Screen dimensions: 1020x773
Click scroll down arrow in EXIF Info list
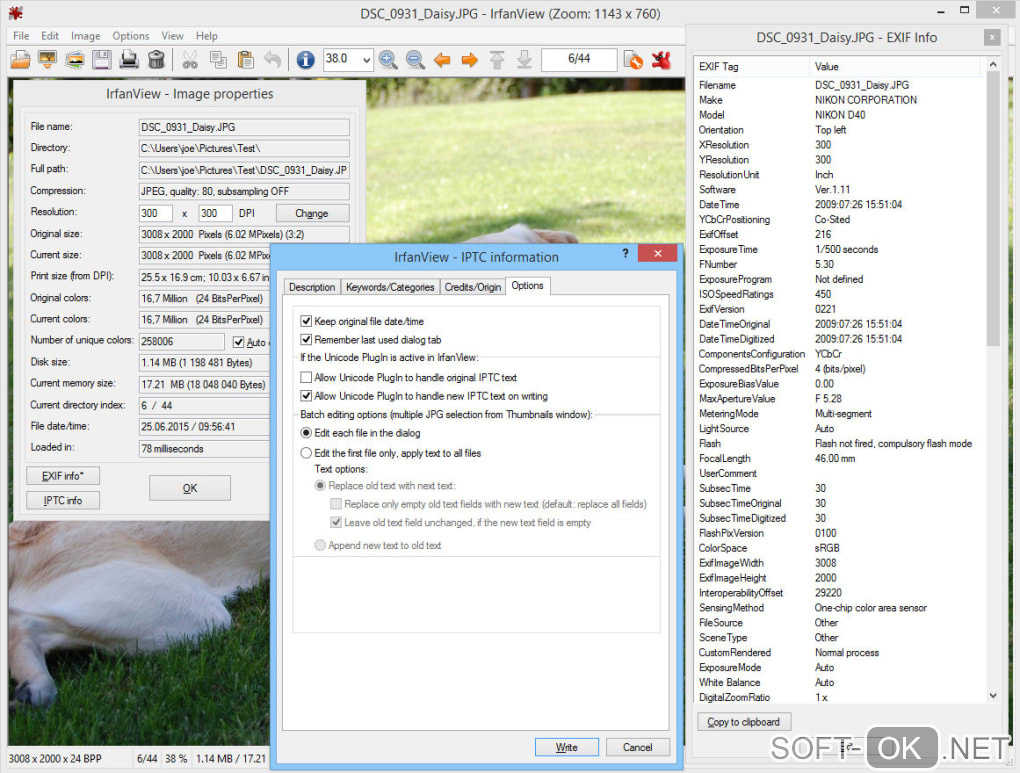pos(993,695)
